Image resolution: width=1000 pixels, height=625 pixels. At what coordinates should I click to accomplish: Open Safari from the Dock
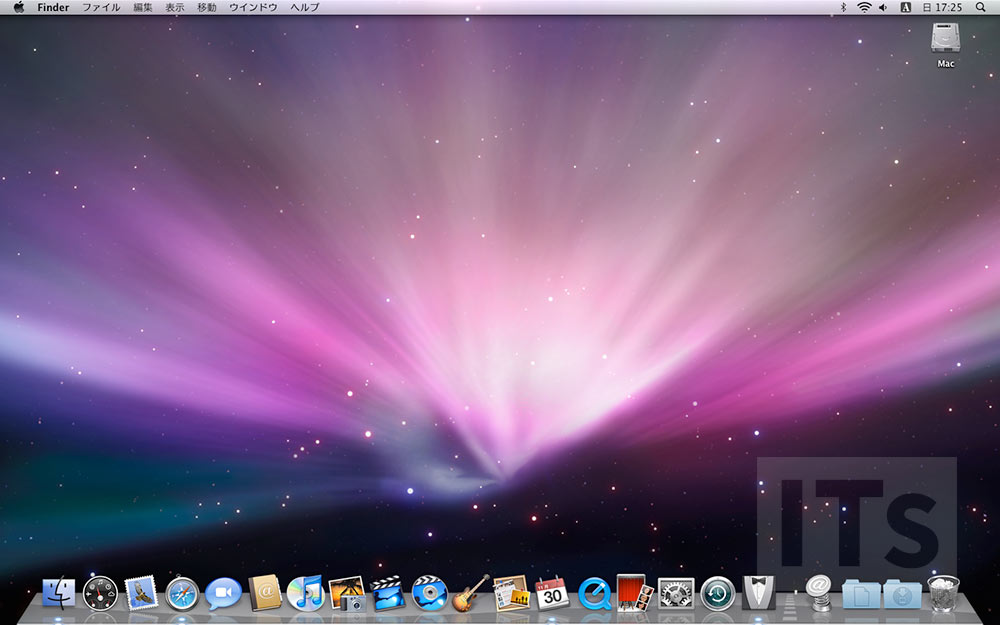click(x=180, y=595)
